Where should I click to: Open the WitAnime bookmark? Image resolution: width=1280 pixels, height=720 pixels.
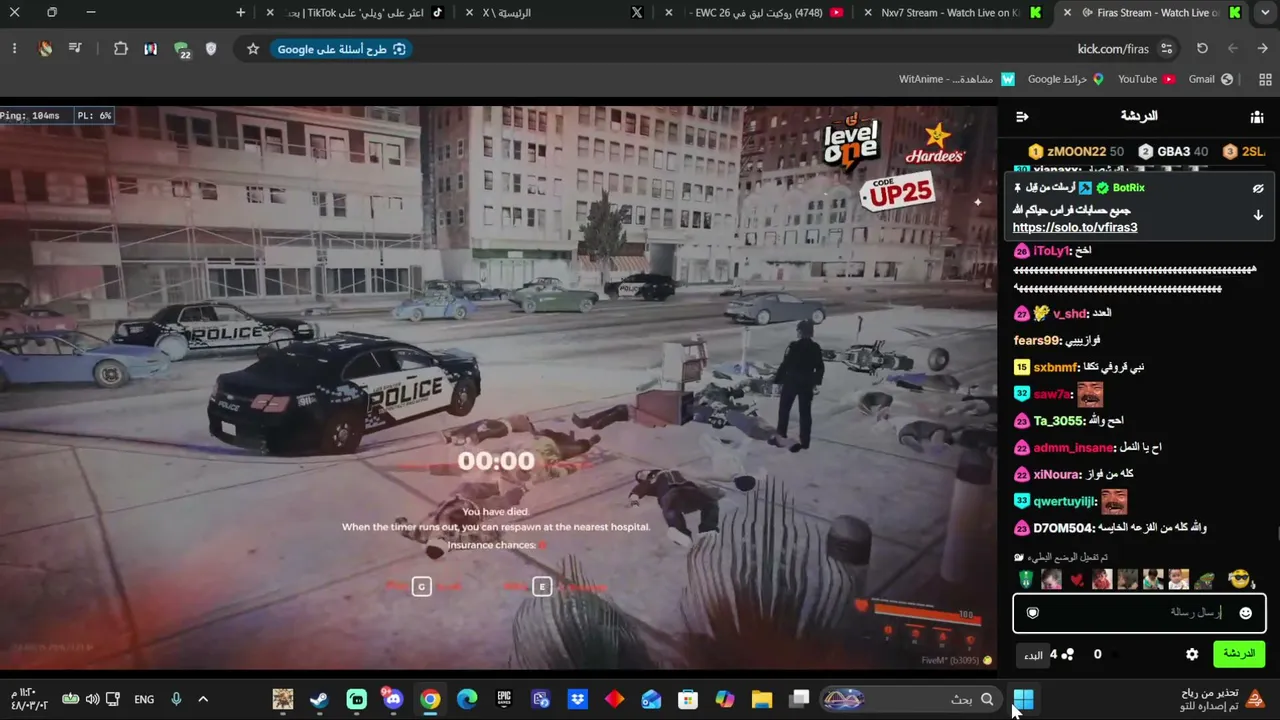point(957,79)
